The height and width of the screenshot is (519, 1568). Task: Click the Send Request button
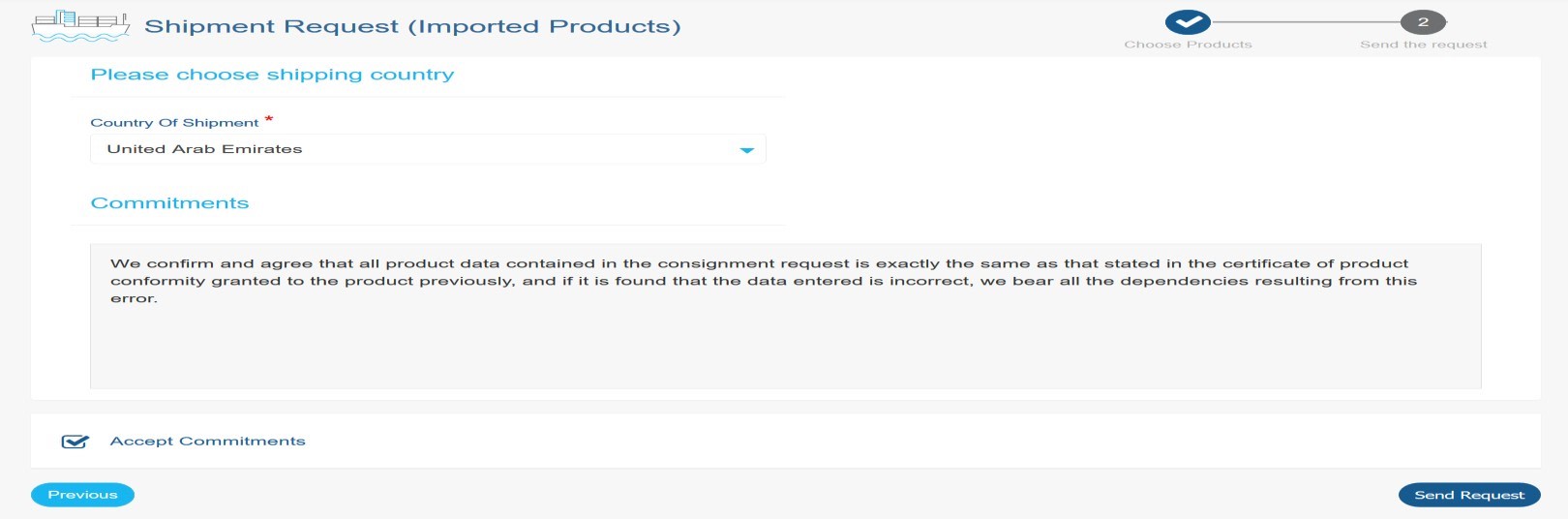1469,495
